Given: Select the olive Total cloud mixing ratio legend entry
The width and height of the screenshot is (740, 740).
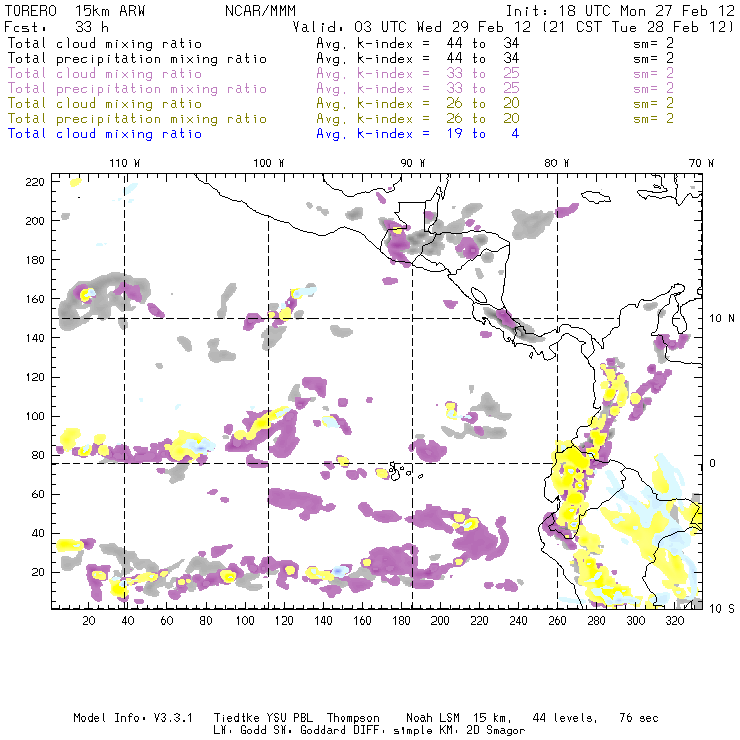Looking at the screenshot, I should (105, 104).
